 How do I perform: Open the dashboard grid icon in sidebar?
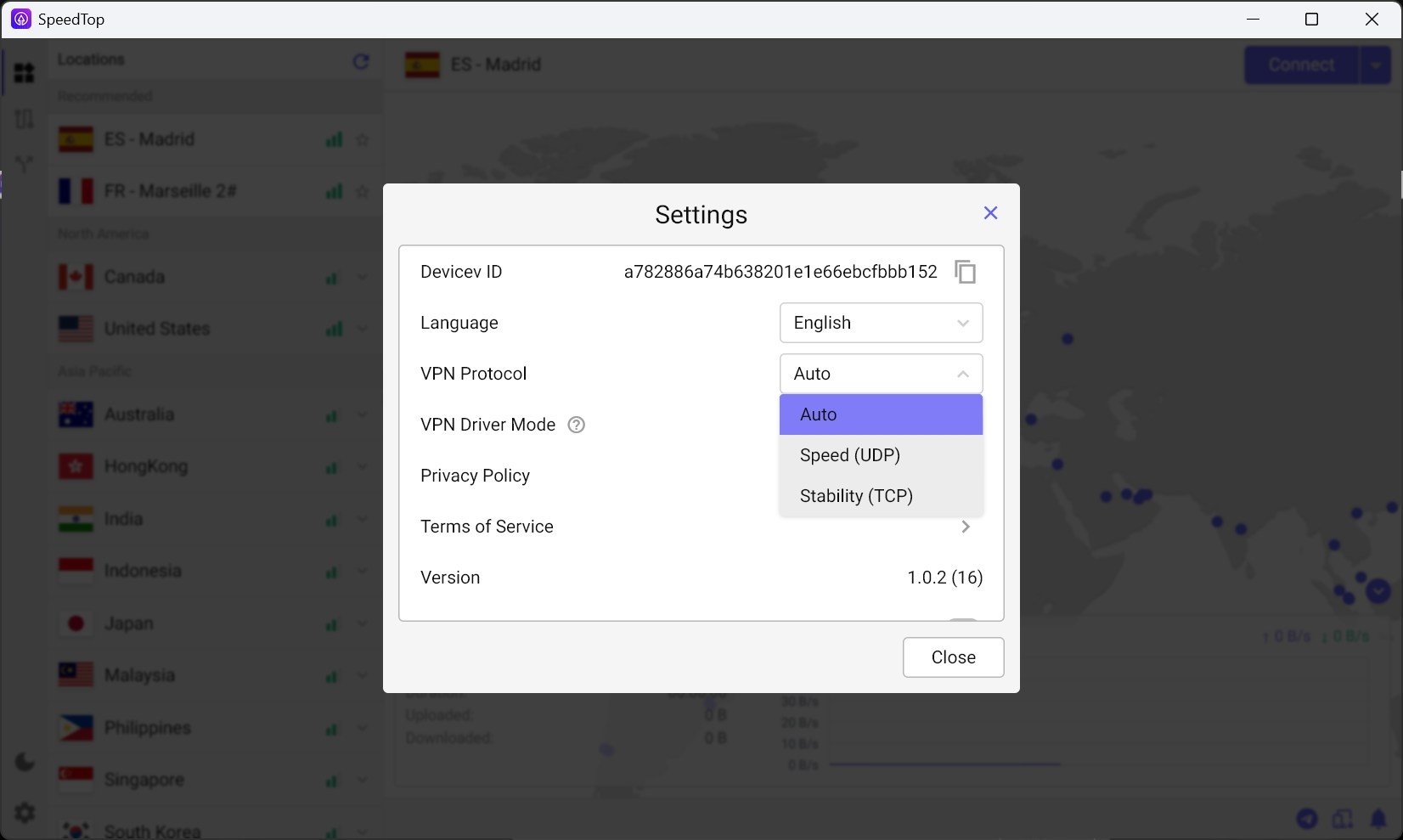click(24, 72)
